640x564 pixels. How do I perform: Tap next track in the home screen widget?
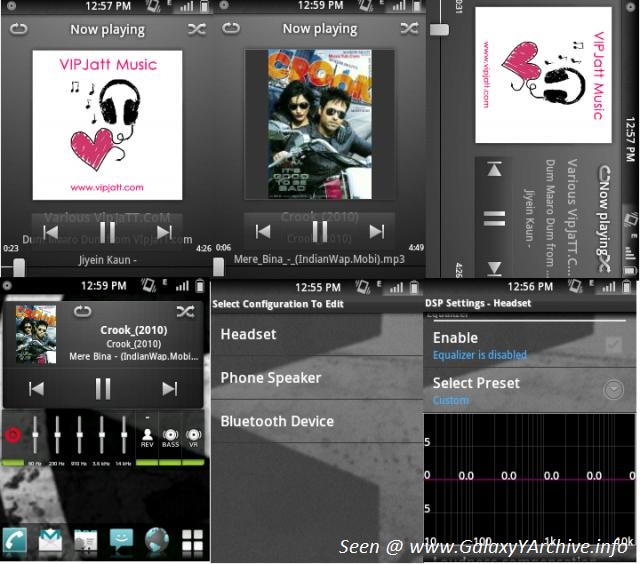[169, 388]
